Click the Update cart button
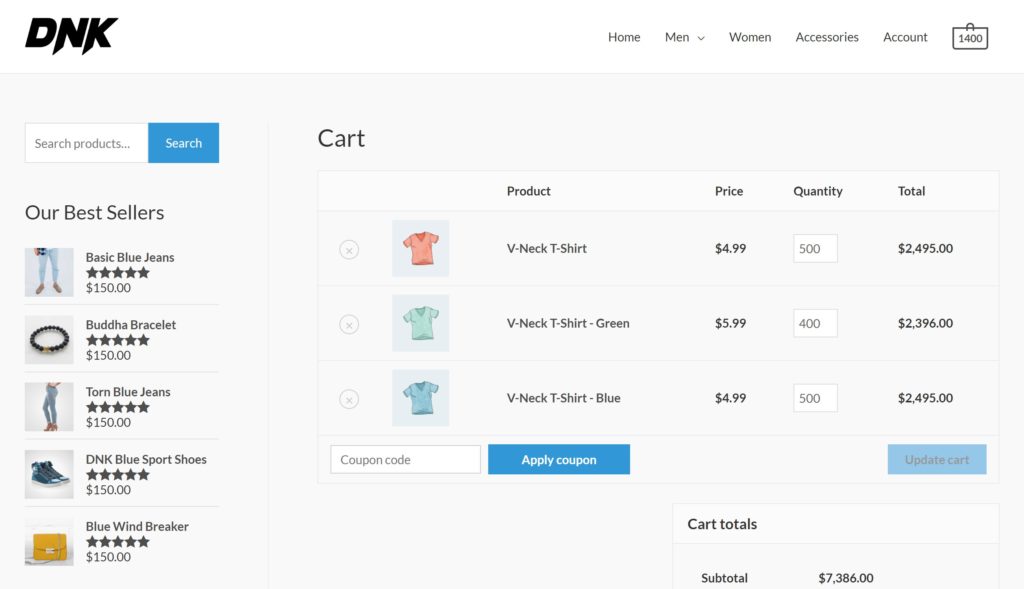This screenshot has height=589, width=1024. point(936,460)
